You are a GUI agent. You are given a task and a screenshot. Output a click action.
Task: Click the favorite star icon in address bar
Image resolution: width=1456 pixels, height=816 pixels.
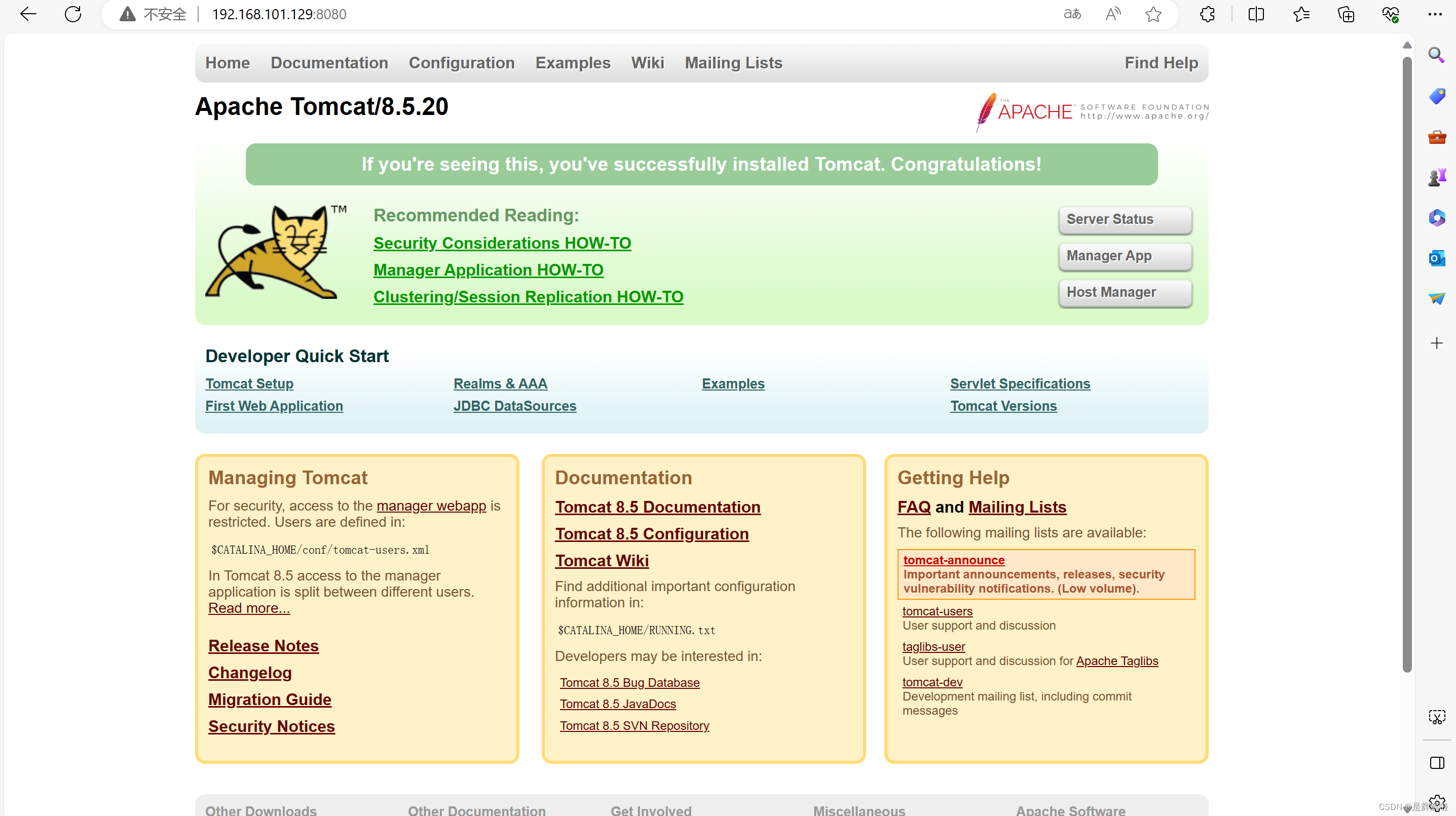tap(1153, 14)
